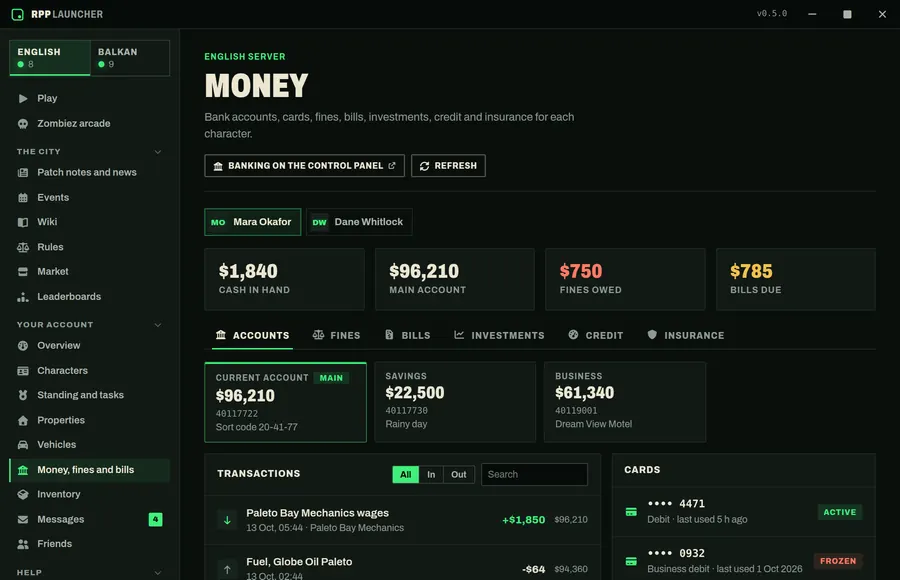Click account number 40119001
This screenshot has width=900, height=580.
tap(576, 411)
